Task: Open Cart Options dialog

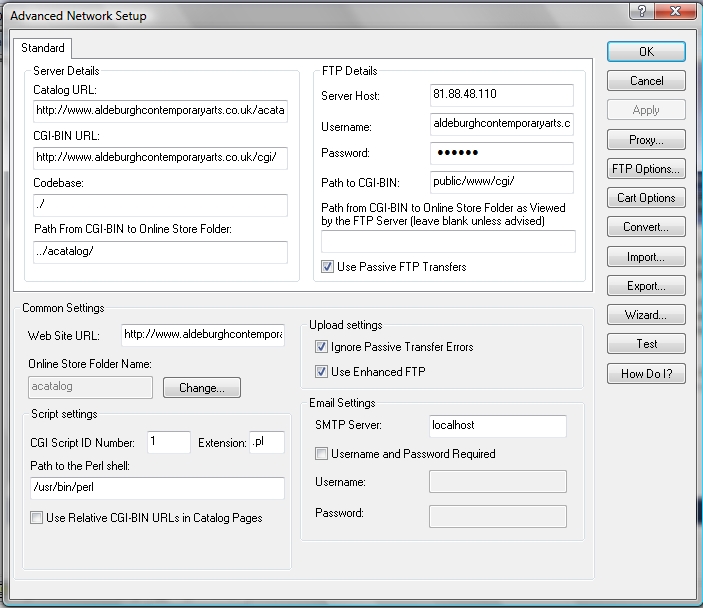Action: pyautogui.click(x=646, y=198)
